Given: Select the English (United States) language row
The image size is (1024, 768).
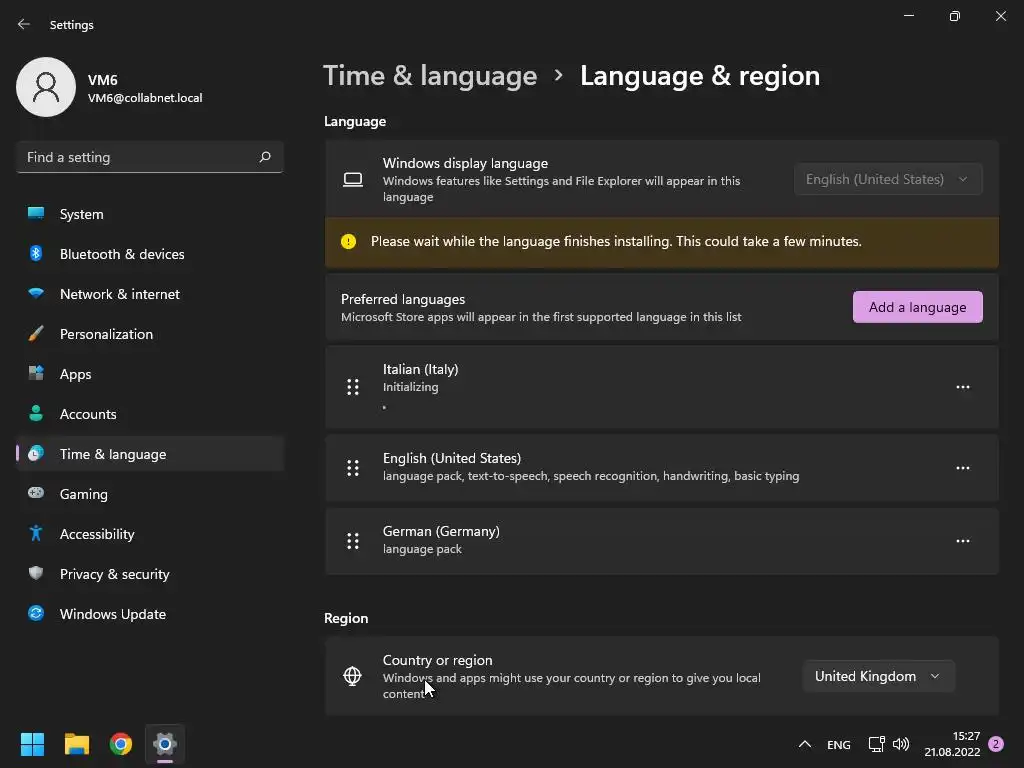Looking at the screenshot, I should point(662,468).
